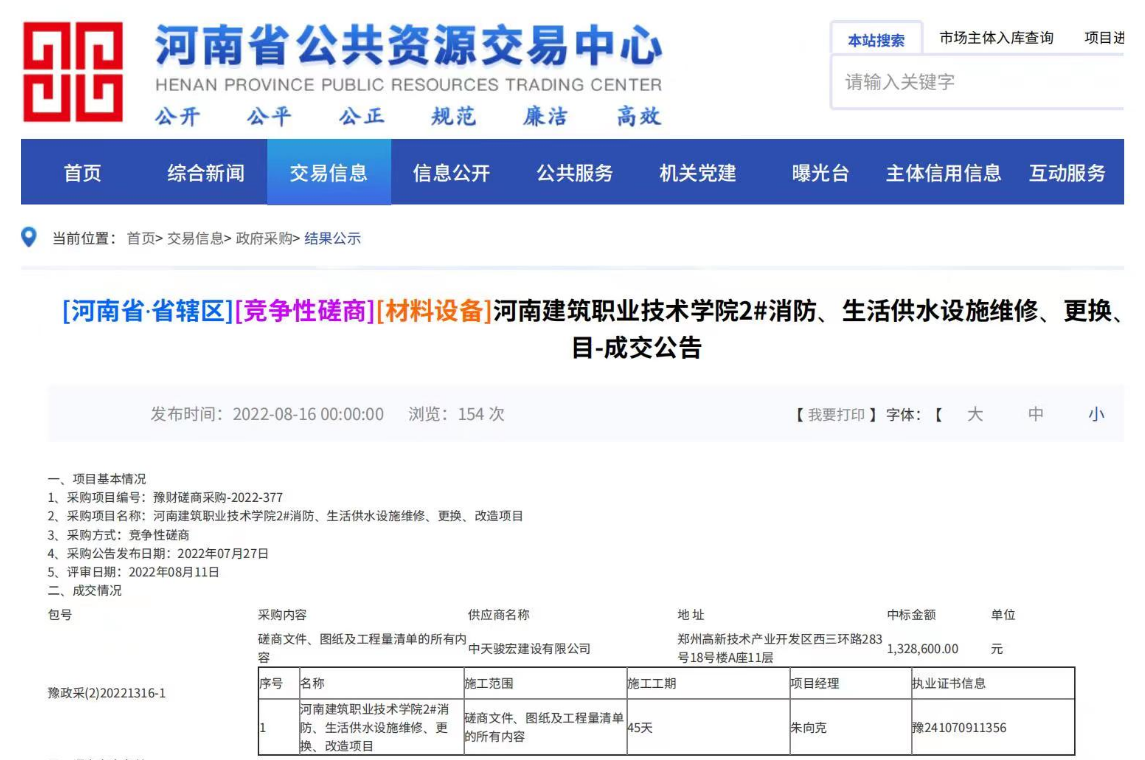The width and height of the screenshot is (1145, 760).
Task: Open the 机关党建 navigation item
Action: point(697,173)
